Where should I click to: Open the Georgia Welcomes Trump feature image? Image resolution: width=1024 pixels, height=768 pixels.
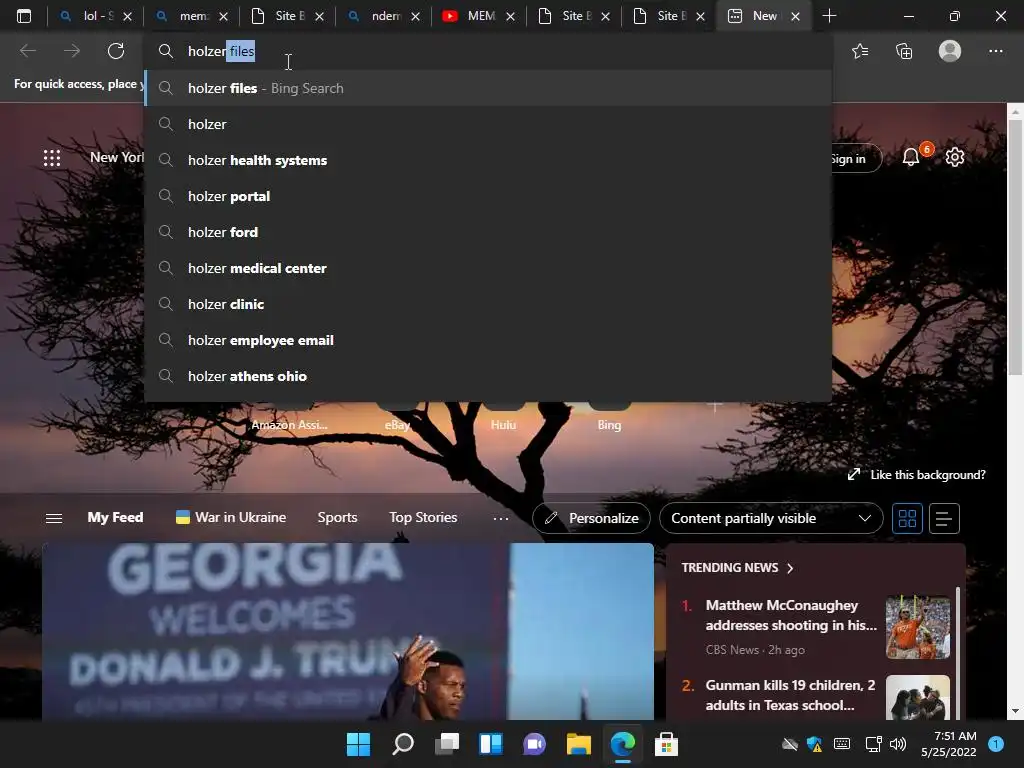point(347,632)
